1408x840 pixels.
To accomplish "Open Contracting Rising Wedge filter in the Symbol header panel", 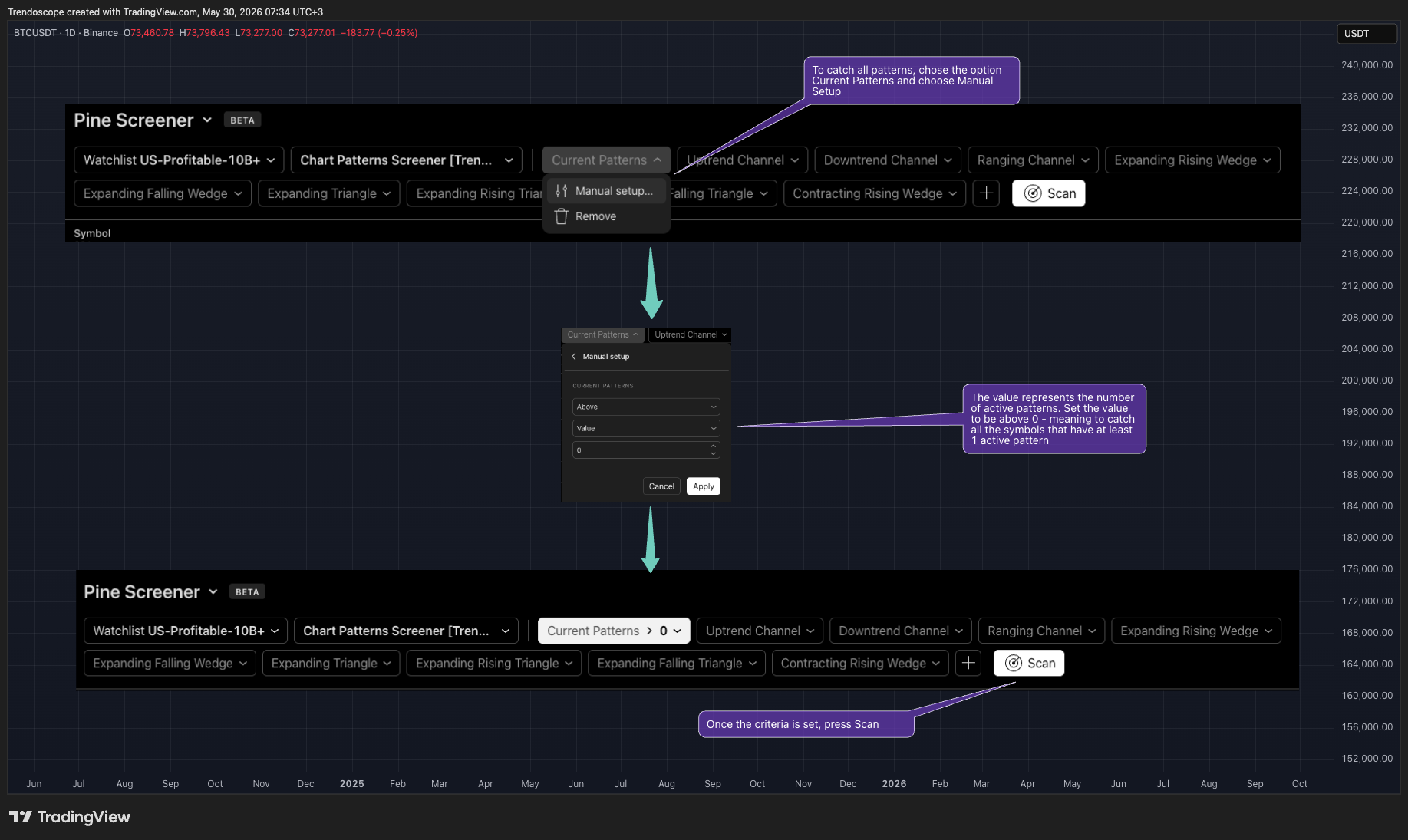I will click(x=875, y=193).
